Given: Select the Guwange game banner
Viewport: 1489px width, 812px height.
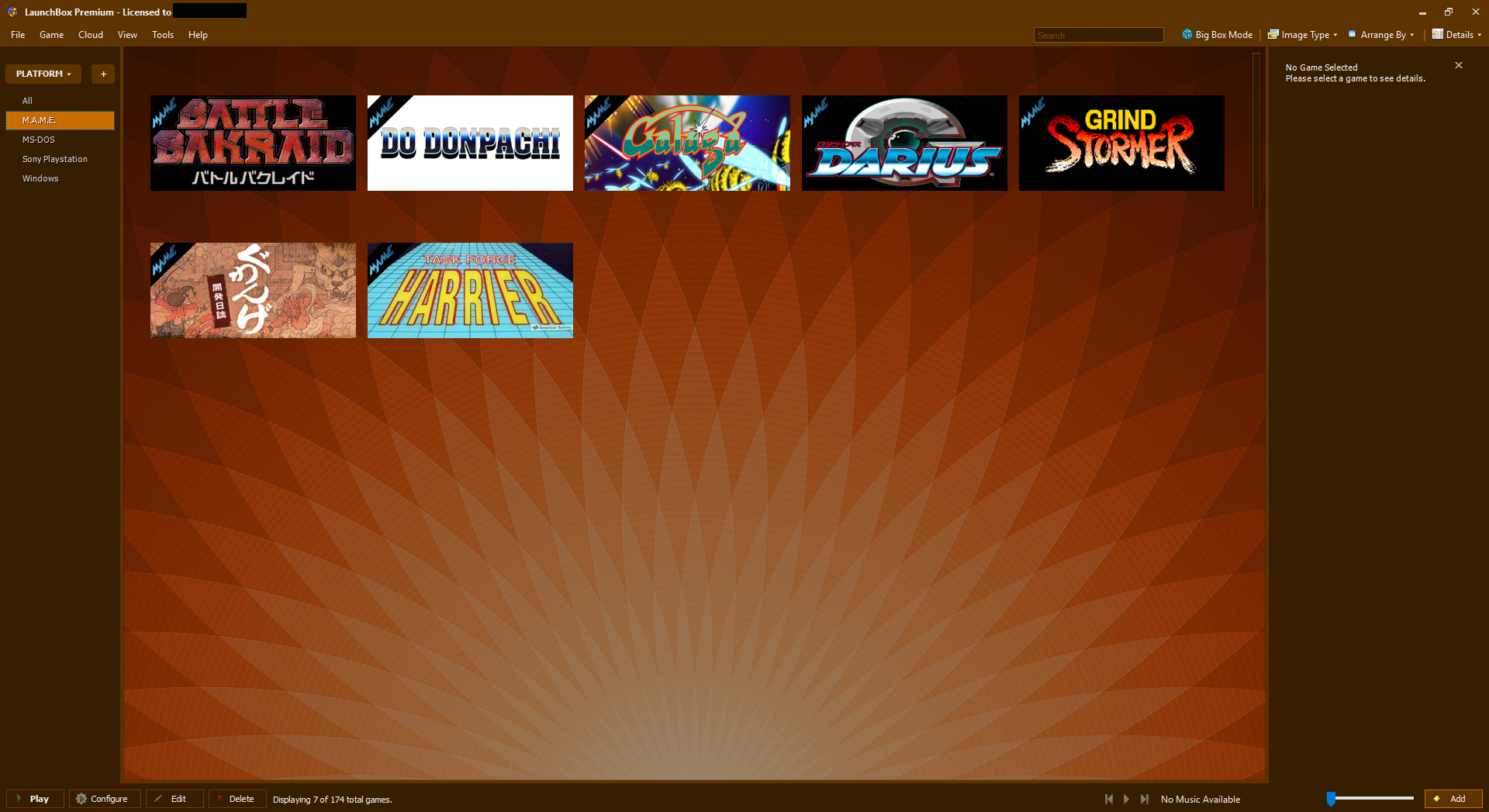Looking at the screenshot, I should point(253,291).
